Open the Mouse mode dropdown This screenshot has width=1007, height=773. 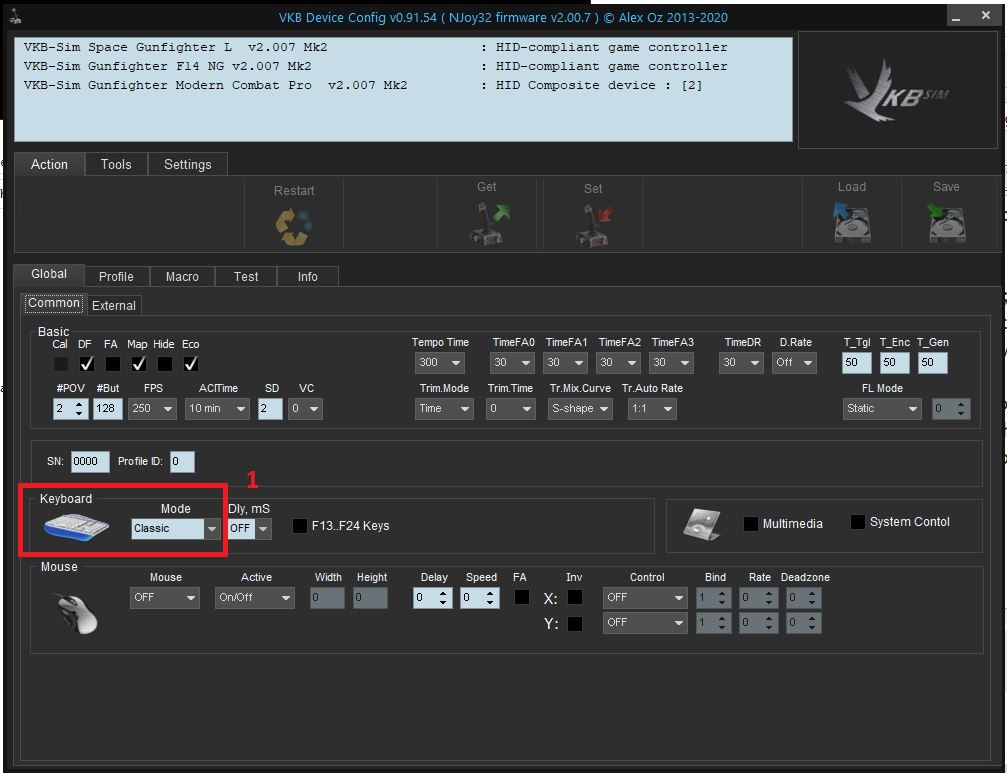pyautogui.click(x=164, y=598)
